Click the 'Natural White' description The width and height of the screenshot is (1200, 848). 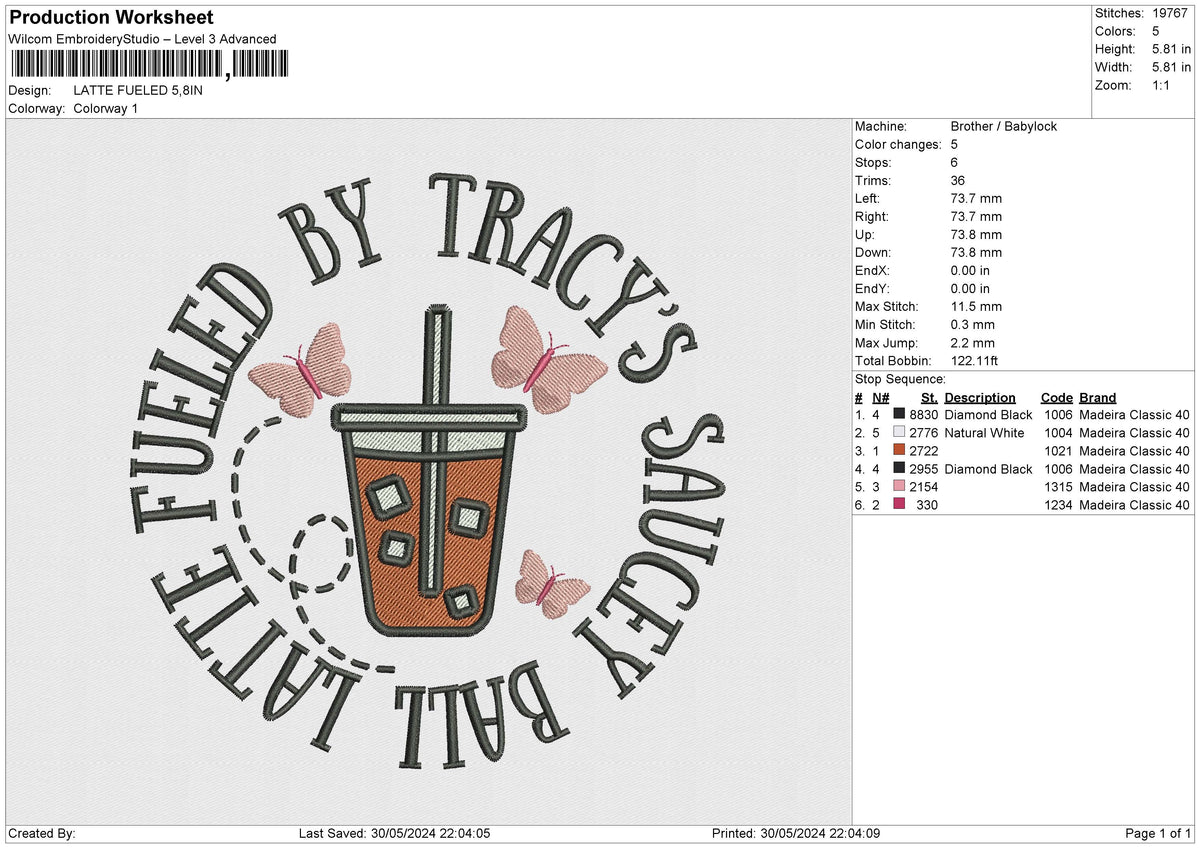984,433
